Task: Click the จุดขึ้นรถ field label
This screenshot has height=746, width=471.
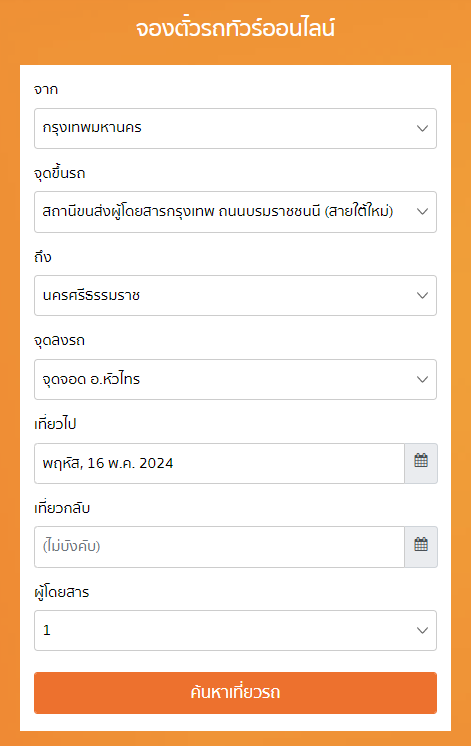Action: [x=59, y=173]
